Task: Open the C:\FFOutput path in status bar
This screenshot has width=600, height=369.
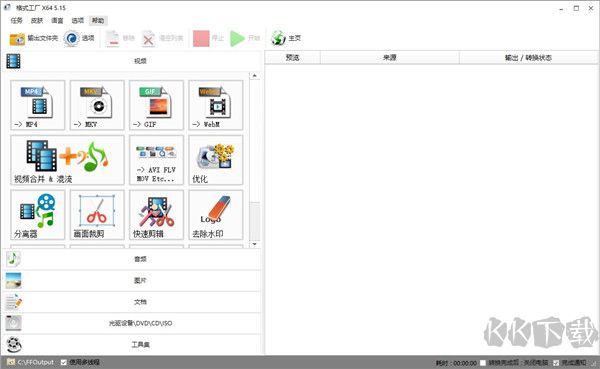Action: [x=36, y=362]
